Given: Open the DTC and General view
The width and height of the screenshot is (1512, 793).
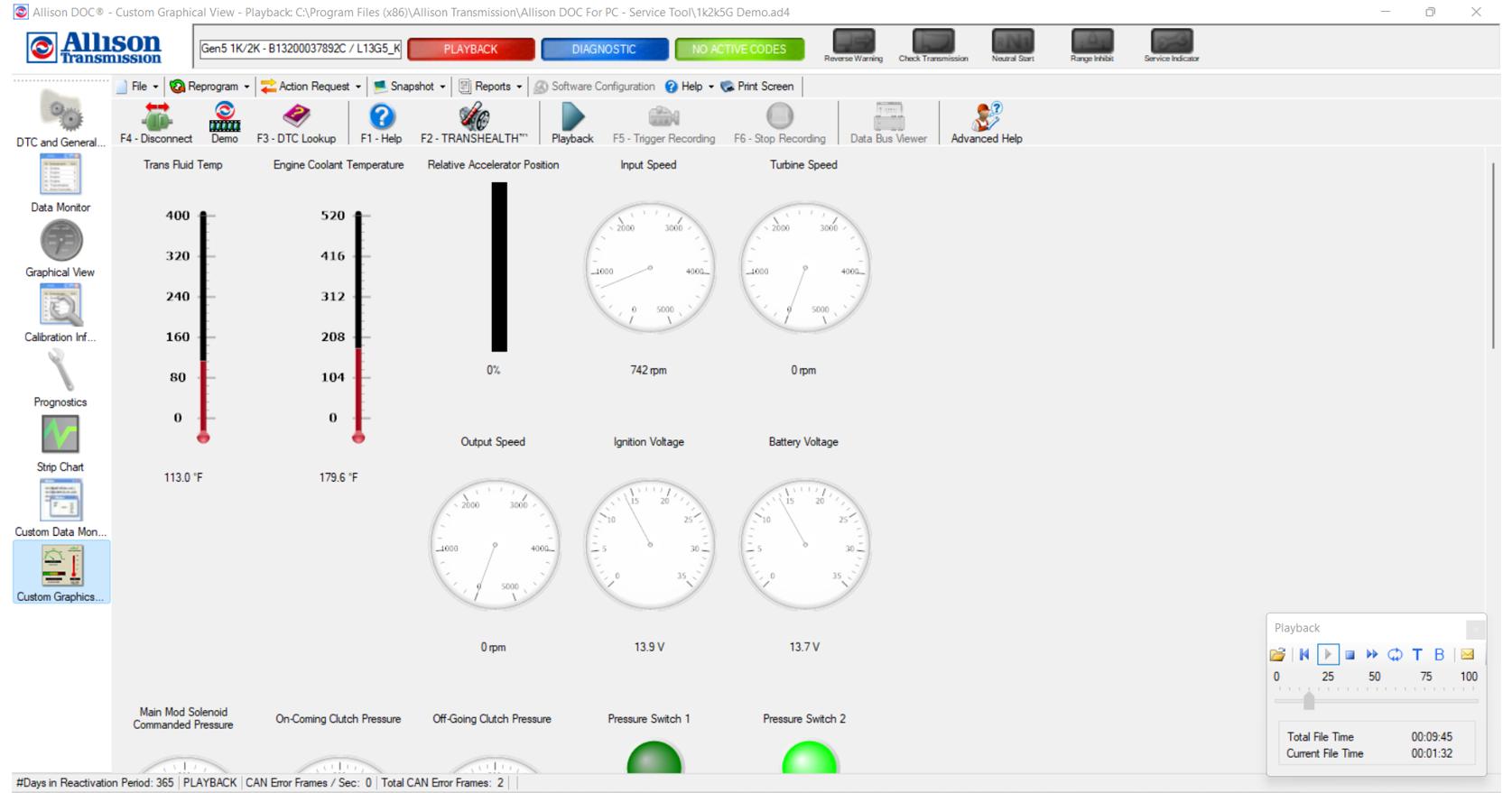Looking at the screenshot, I should (60, 118).
